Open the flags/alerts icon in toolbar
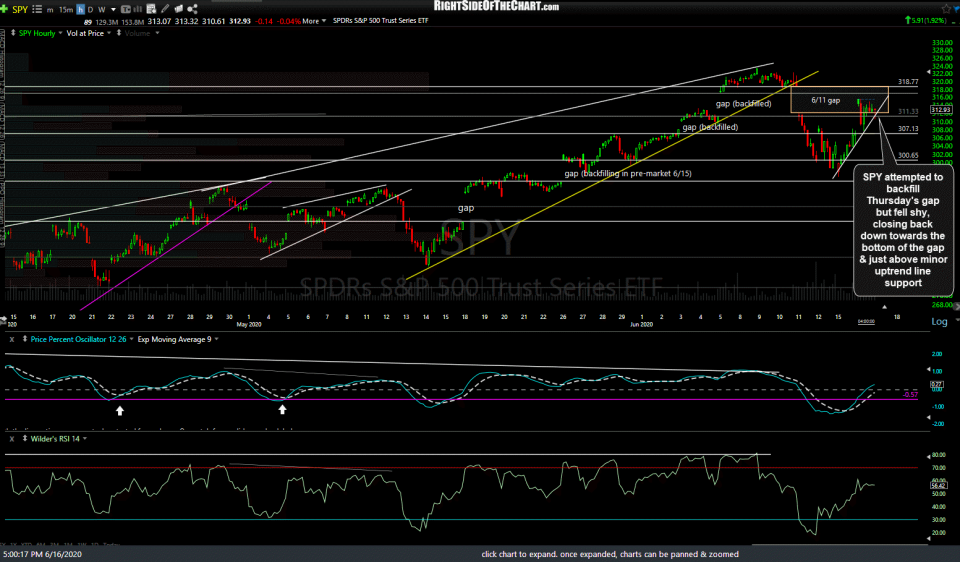Viewport: 960px width, 562px height. 179,9
